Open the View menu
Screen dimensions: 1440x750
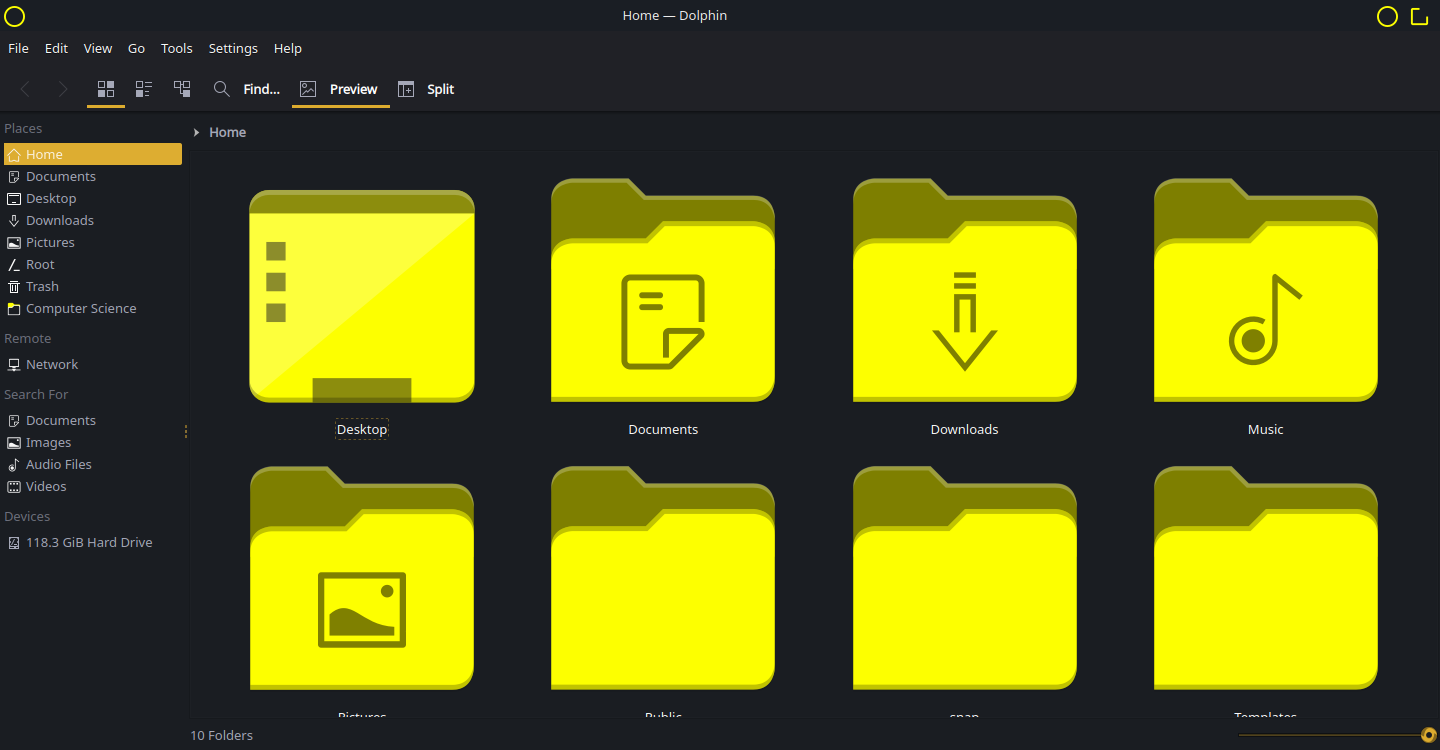tap(98, 48)
